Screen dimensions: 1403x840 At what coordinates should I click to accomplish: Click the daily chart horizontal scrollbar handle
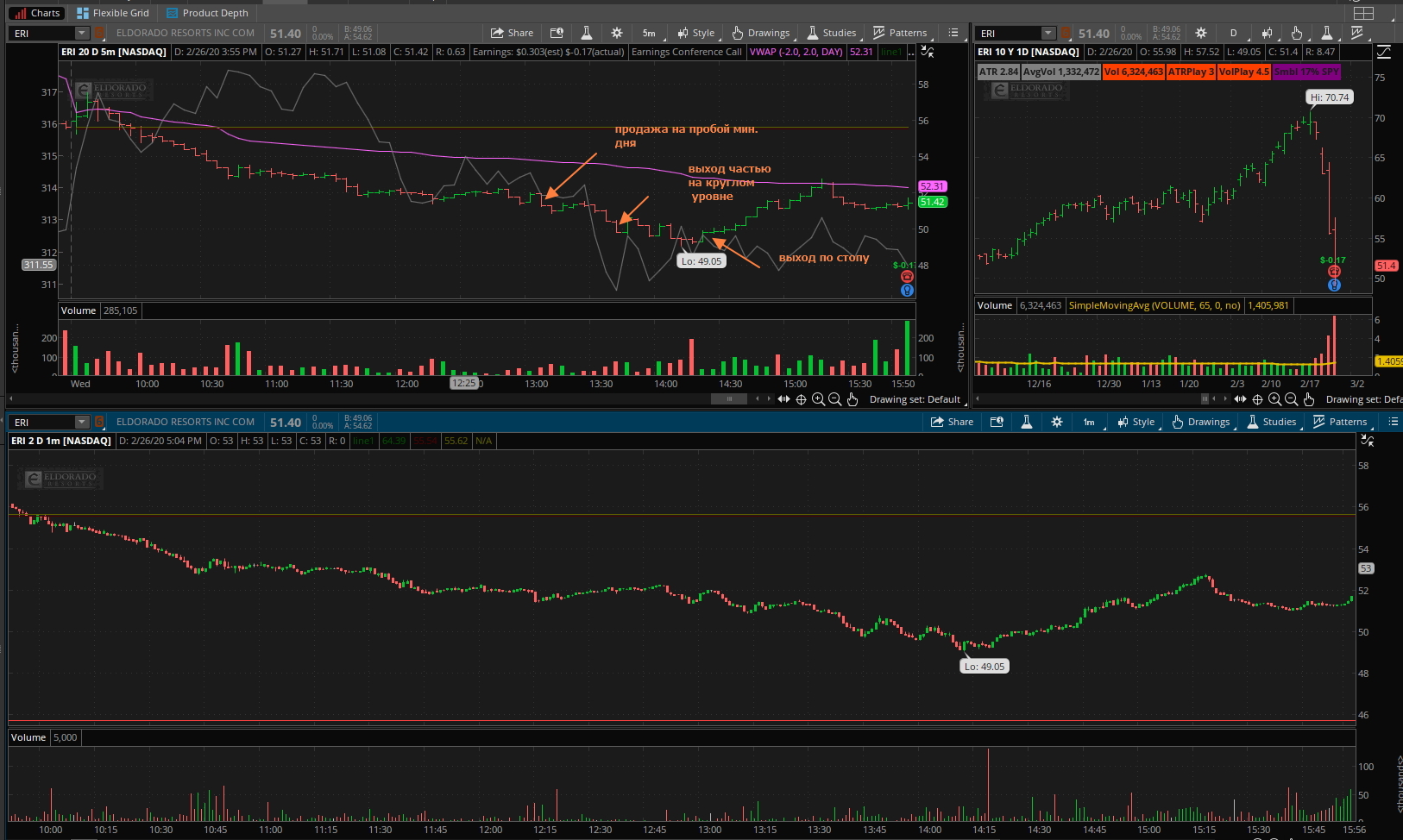tap(1205, 399)
